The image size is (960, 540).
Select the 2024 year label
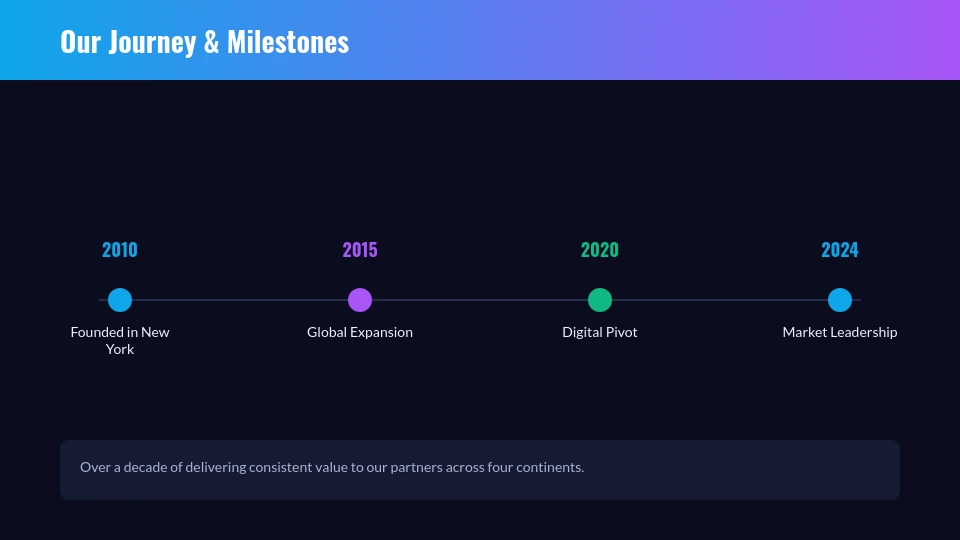[x=840, y=250]
